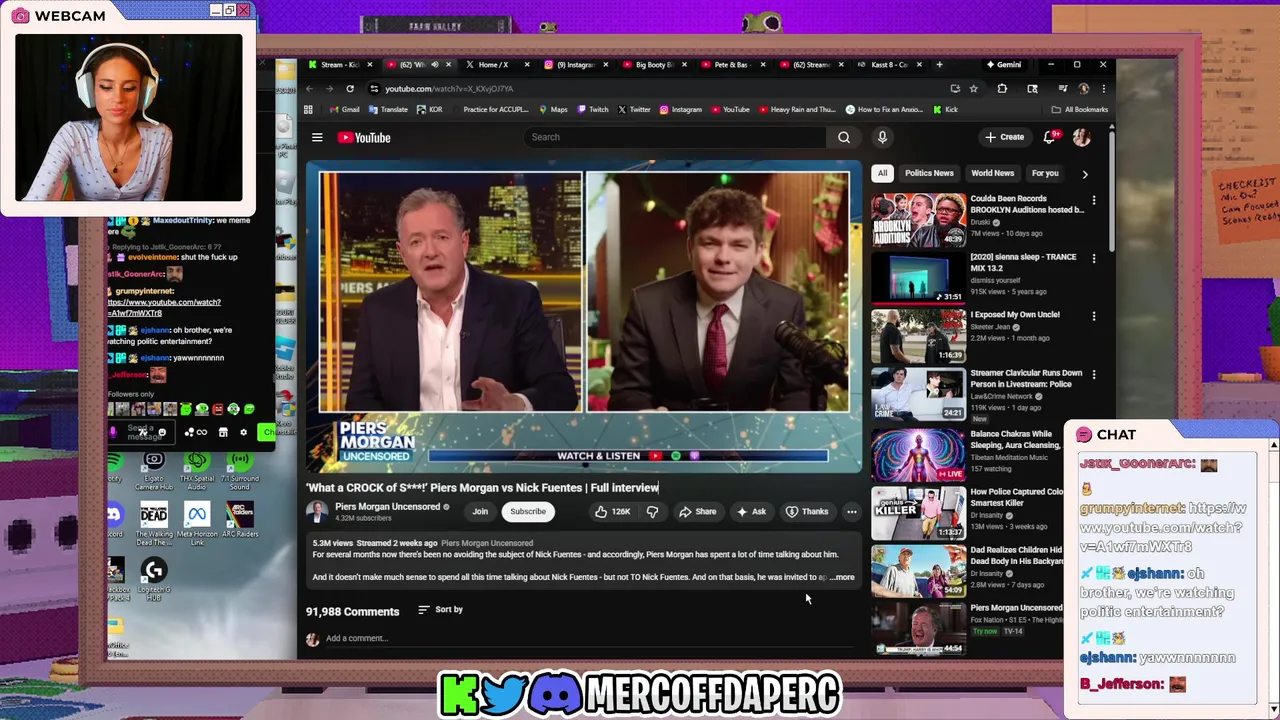Open the Gemini button in Chrome title bar
1280x720 pixels.
coord(1003,65)
